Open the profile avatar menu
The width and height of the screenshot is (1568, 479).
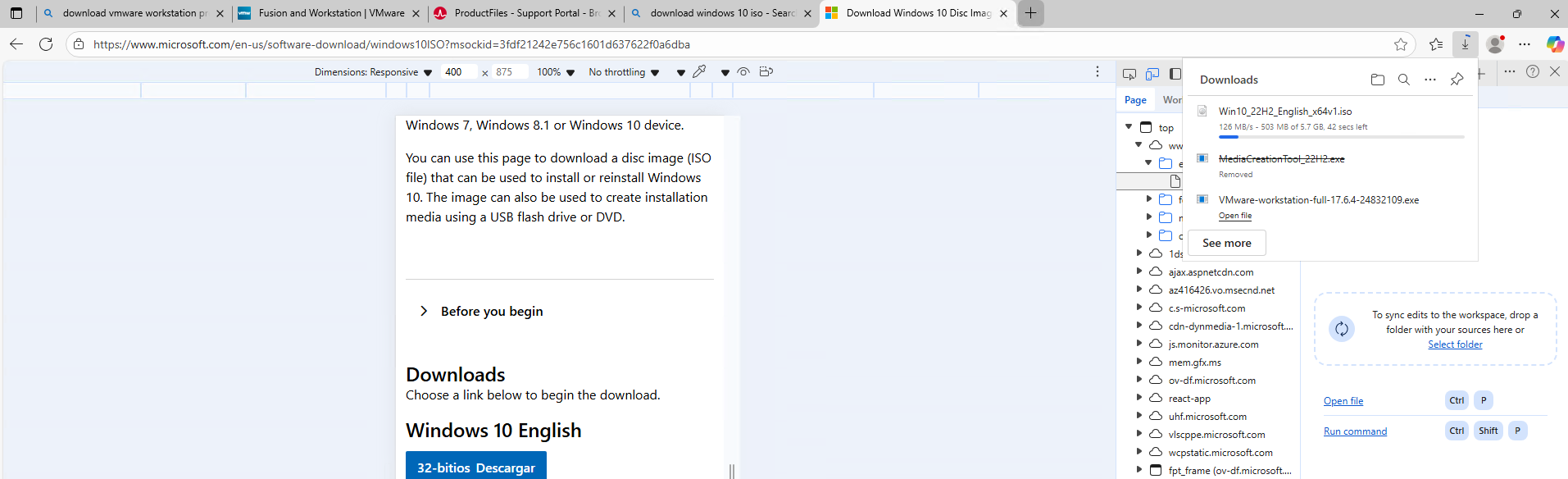pyautogui.click(x=1496, y=44)
